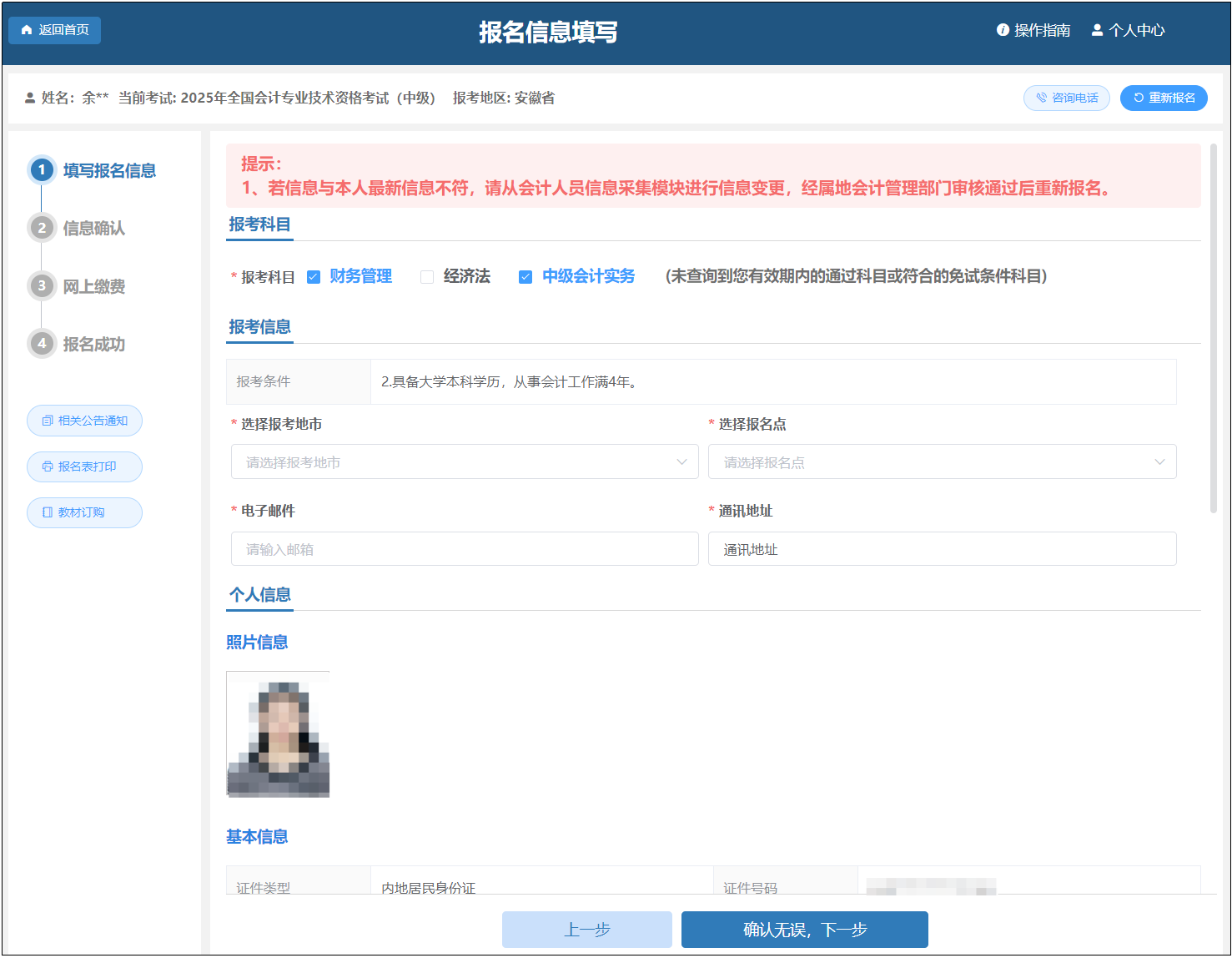Uncheck the 财务管理 subject checkbox
1232x958 pixels.
(x=314, y=276)
